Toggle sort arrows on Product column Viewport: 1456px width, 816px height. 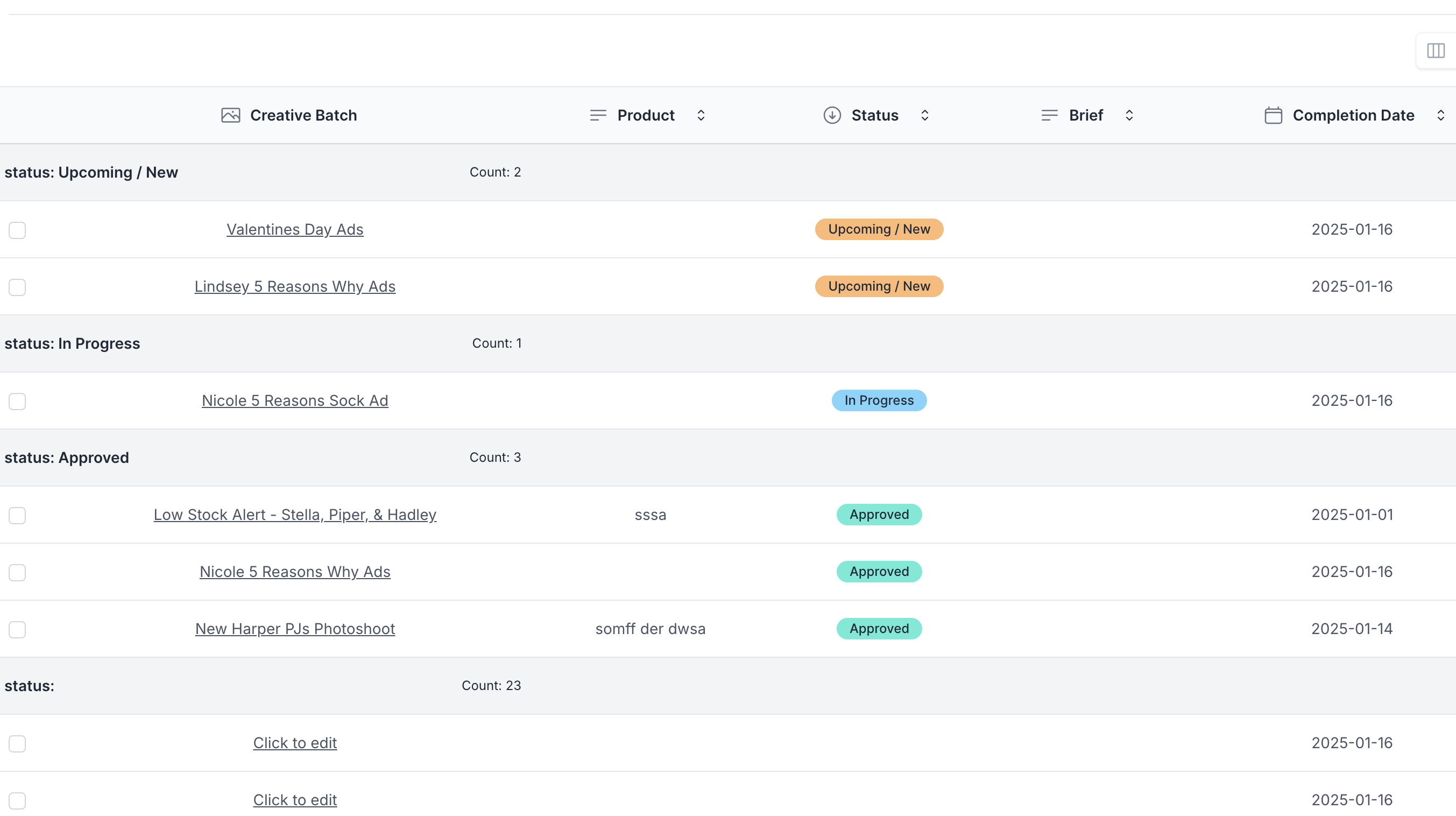701,115
